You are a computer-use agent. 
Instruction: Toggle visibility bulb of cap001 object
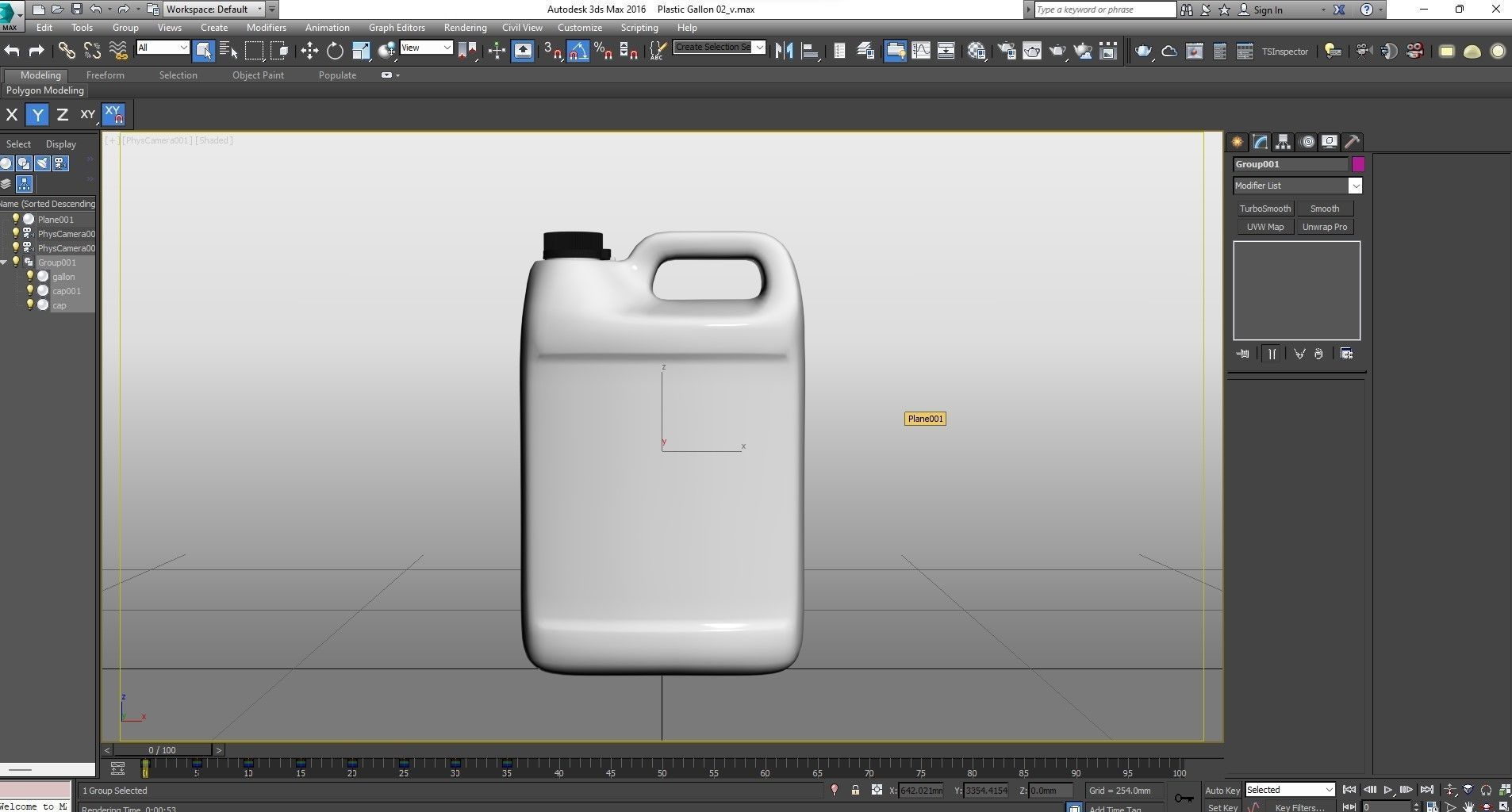click(x=30, y=290)
